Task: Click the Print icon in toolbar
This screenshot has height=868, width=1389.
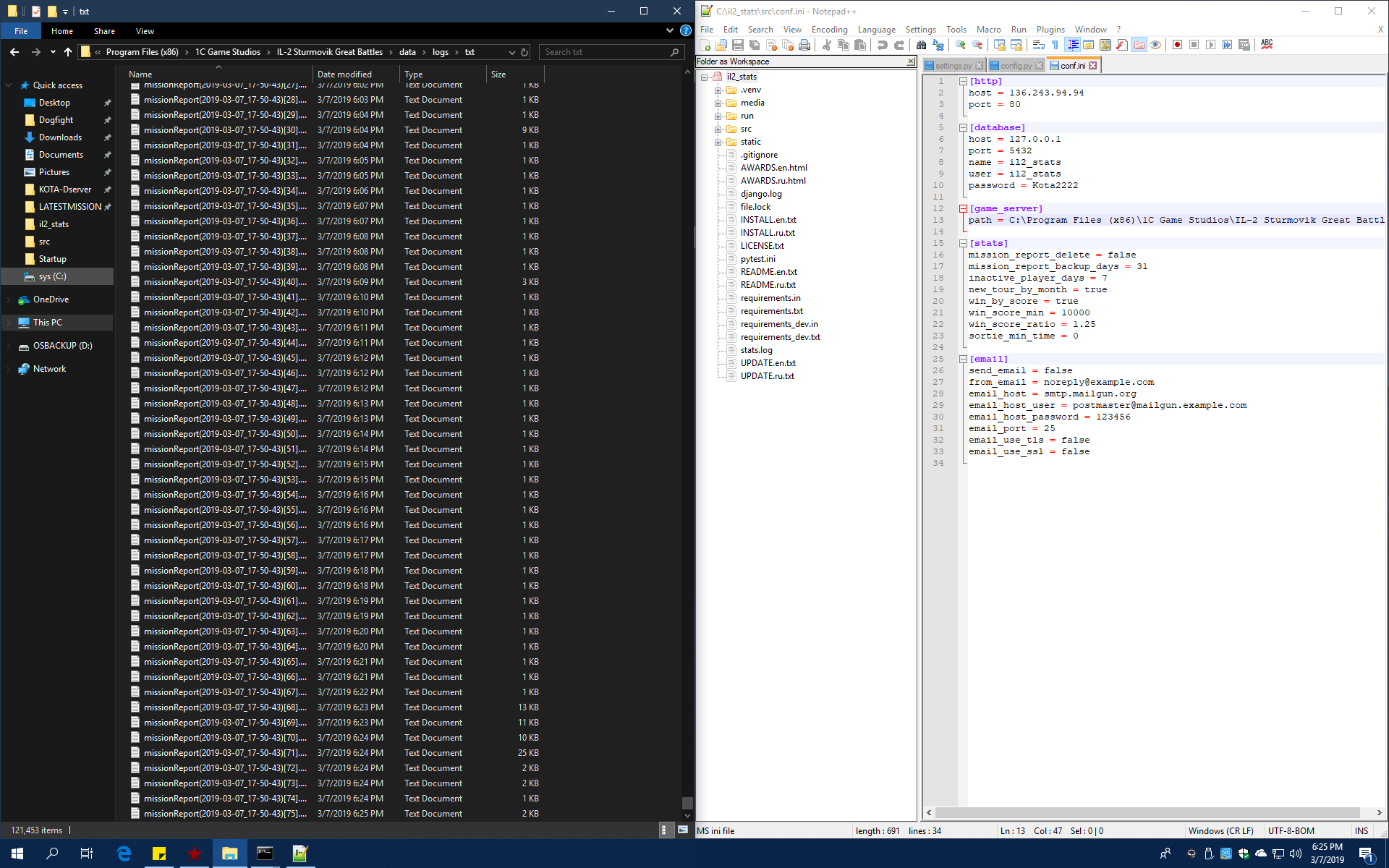Action: click(x=804, y=45)
